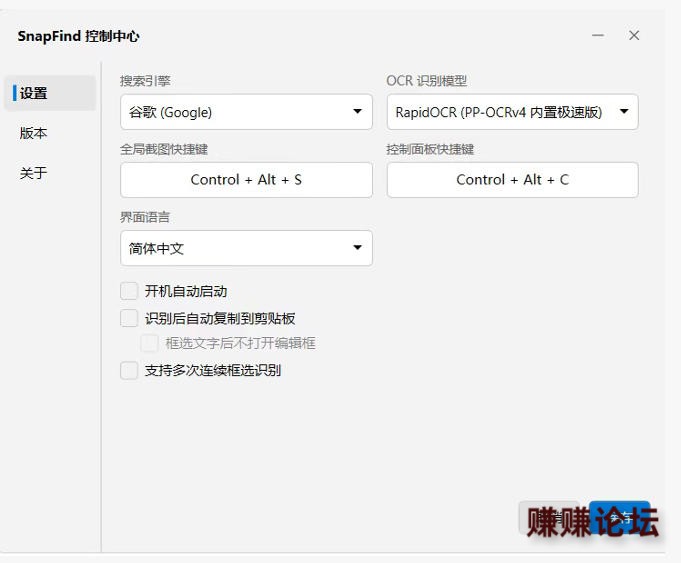Click the SnapFind 控制中心 title text
This screenshot has height=563, width=681.
pos(78,36)
